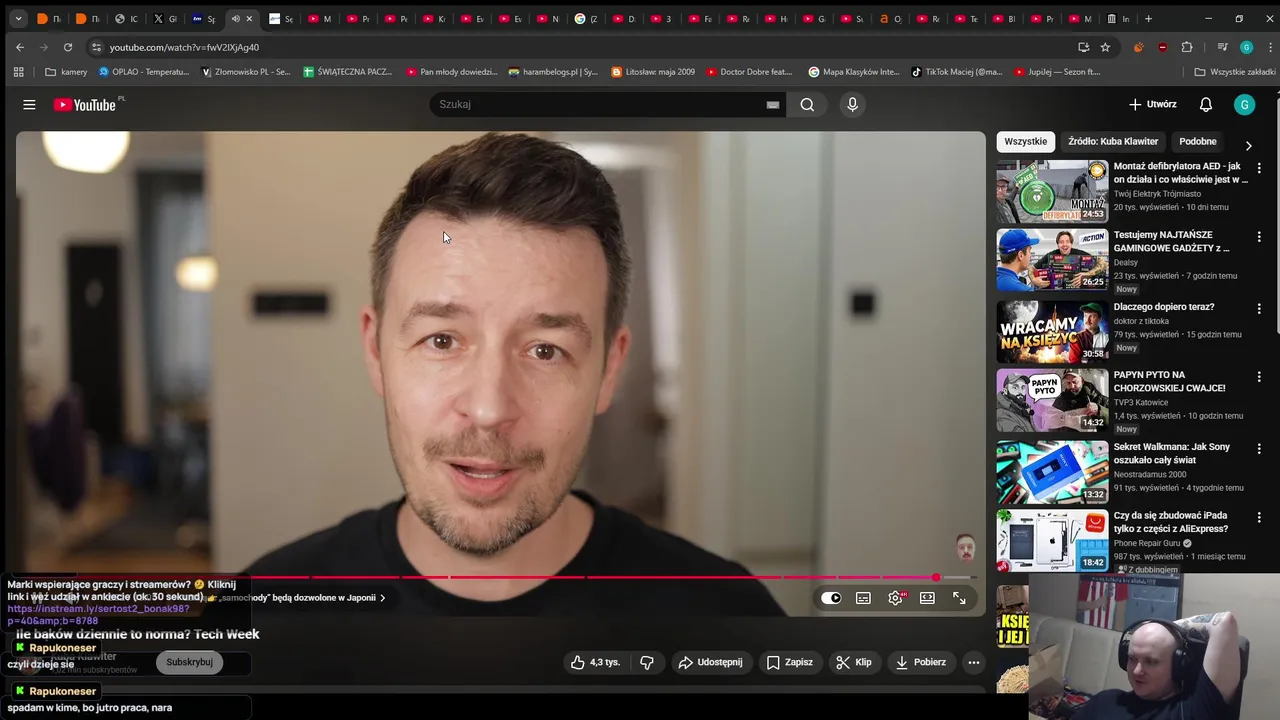Open the Doctor Dobre feat... bookmark
Image resolution: width=1280 pixels, height=720 pixels.
coord(749,72)
